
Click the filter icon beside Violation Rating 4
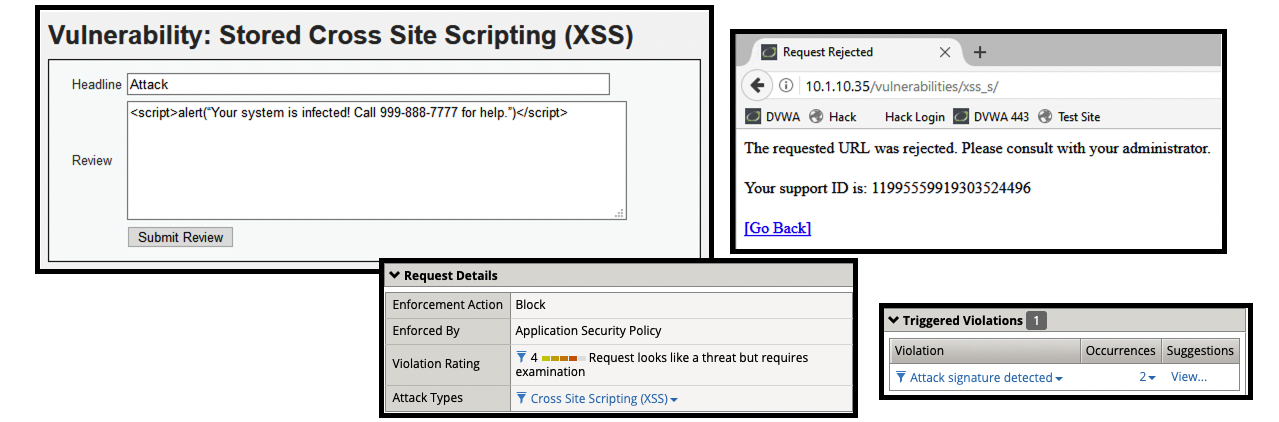tap(521, 357)
